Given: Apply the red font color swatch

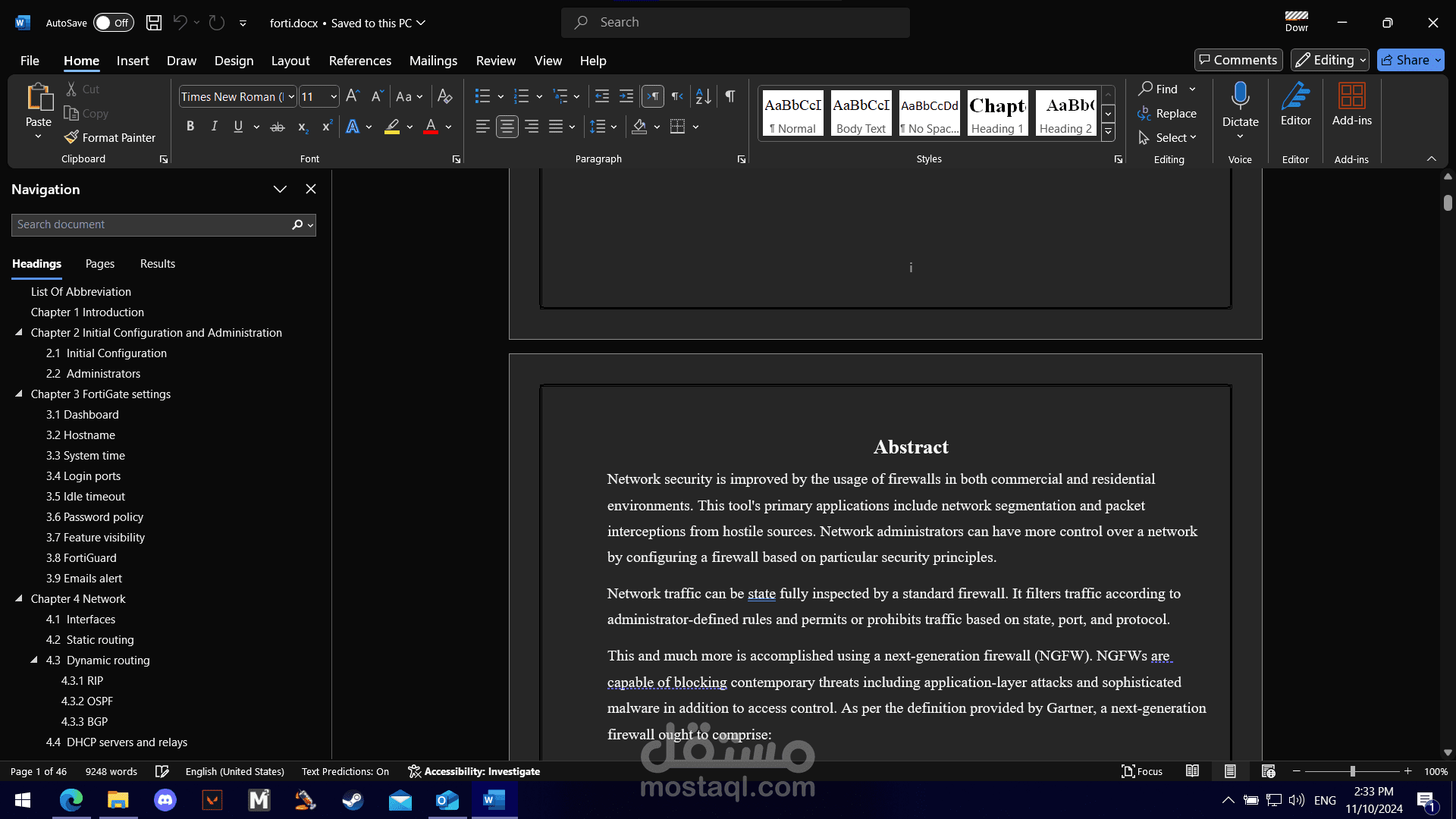Looking at the screenshot, I should (x=430, y=127).
